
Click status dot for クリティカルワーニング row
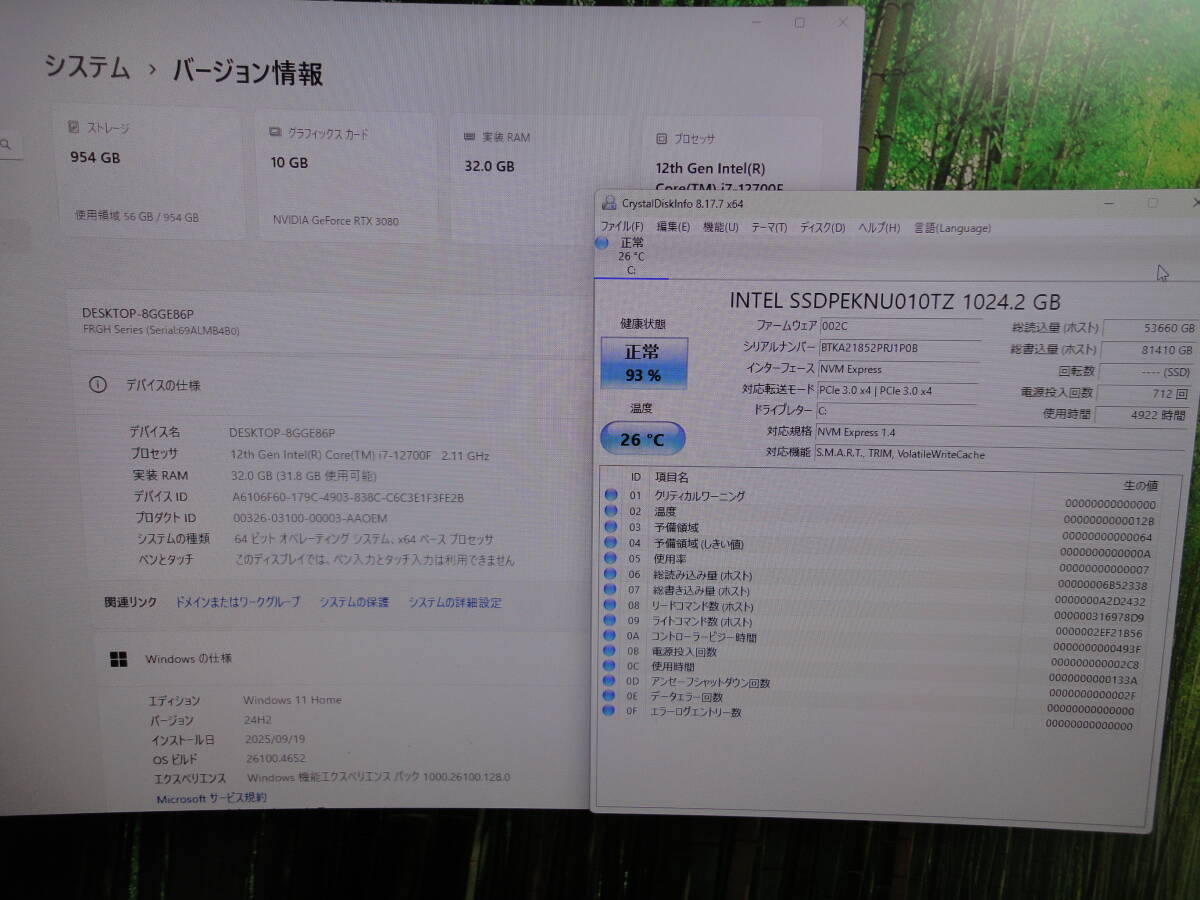click(610, 495)
